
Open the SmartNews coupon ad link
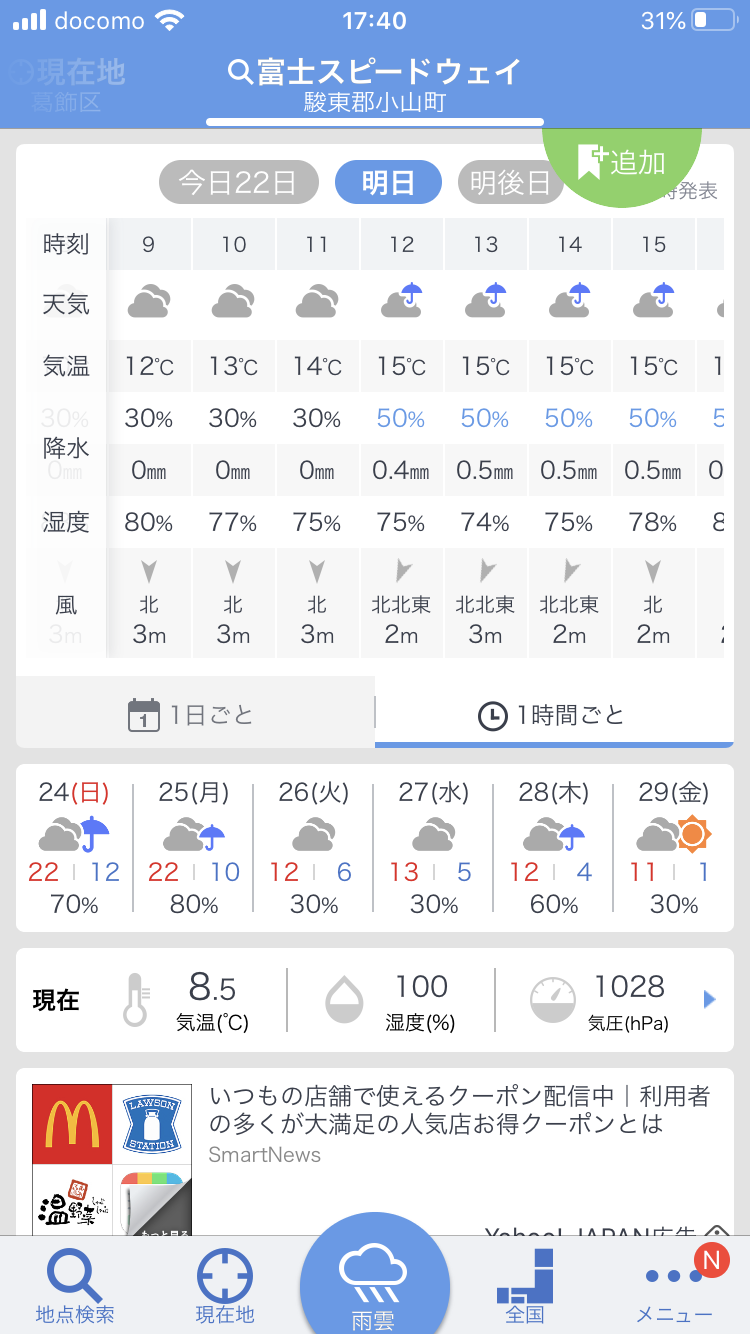(x=460, y=1110)
